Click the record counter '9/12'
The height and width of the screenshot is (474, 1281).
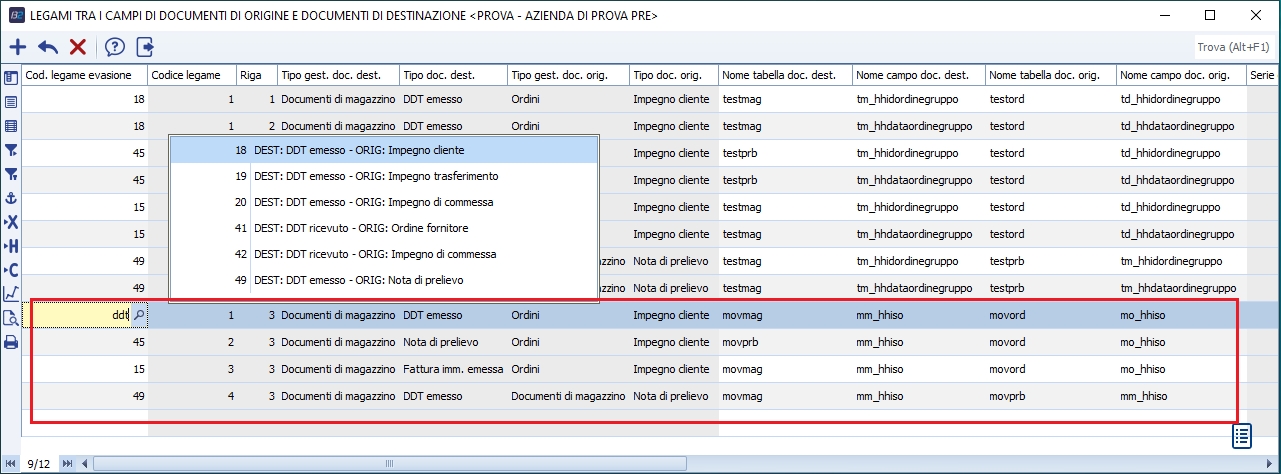click(x=40, y=464)
